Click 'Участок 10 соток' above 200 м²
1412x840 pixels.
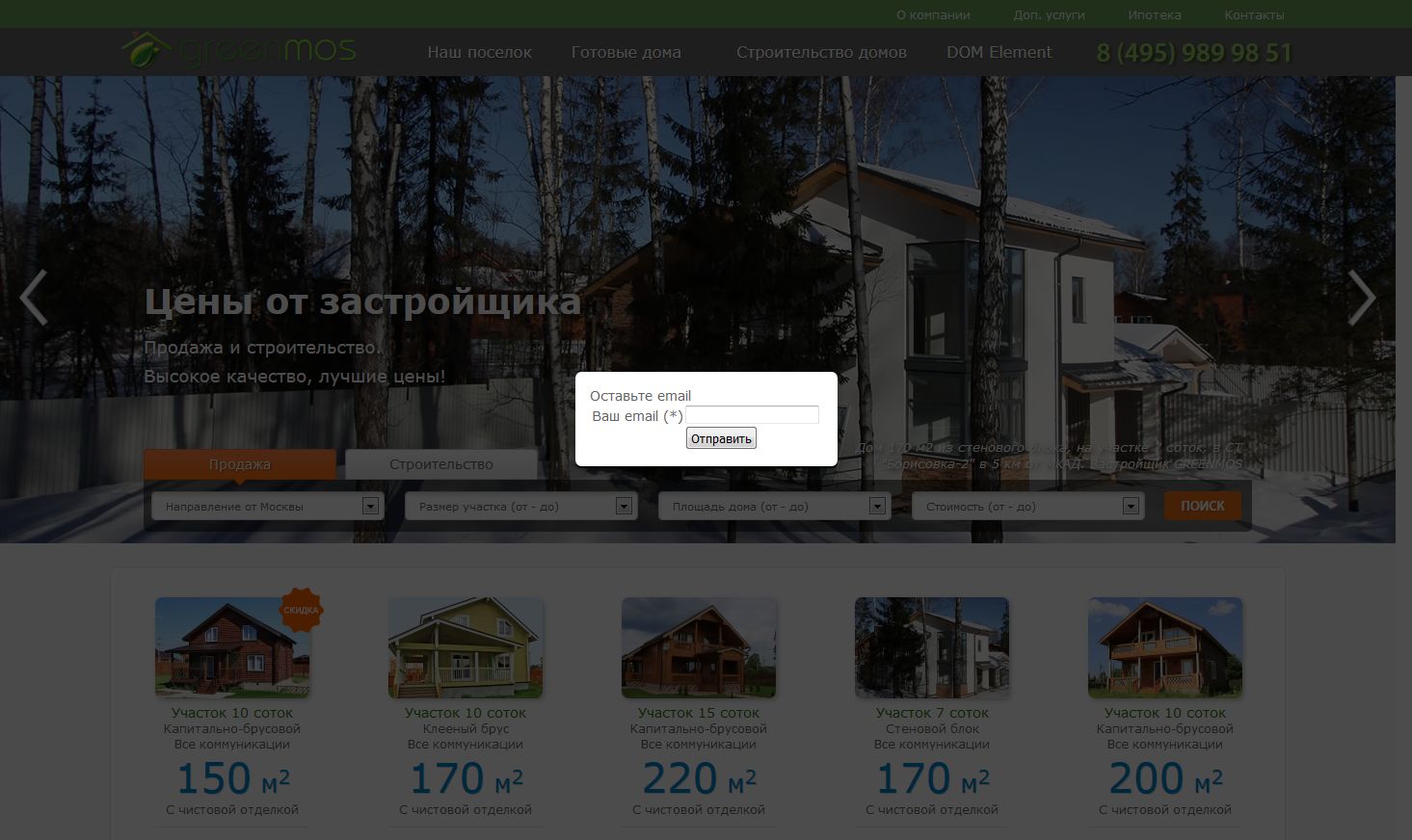pos(1165,713)
